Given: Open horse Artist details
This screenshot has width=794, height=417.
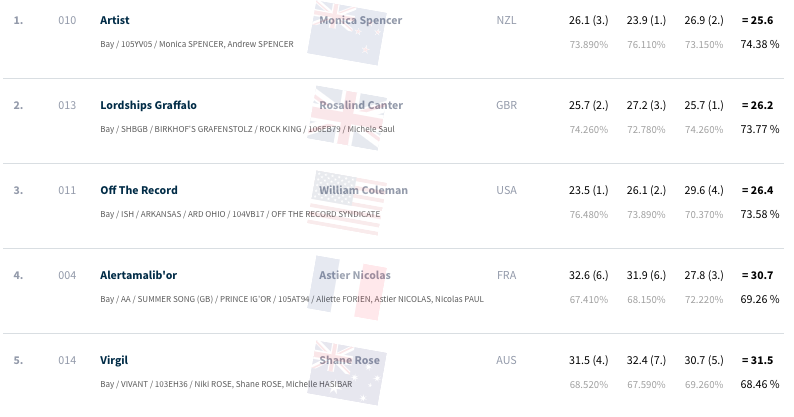Looking at the screenshot, I should (114, 20).
